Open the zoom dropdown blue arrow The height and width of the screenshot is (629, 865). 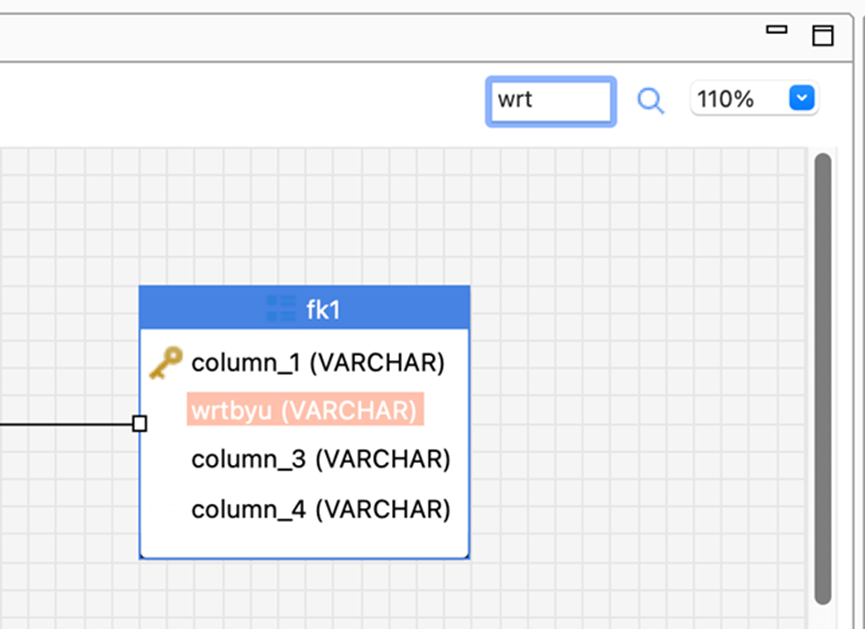pos(802,98)
